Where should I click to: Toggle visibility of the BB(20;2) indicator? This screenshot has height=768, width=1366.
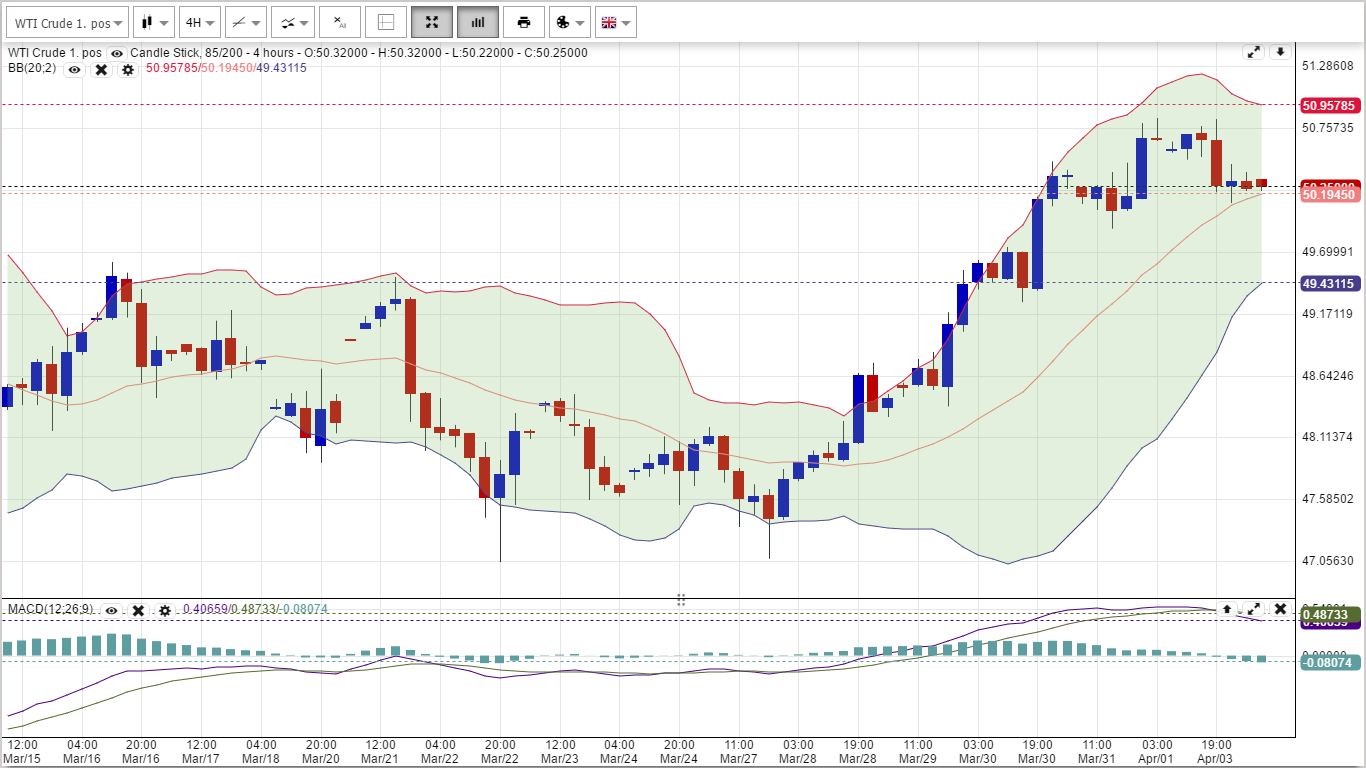click(x=74, y=69)
